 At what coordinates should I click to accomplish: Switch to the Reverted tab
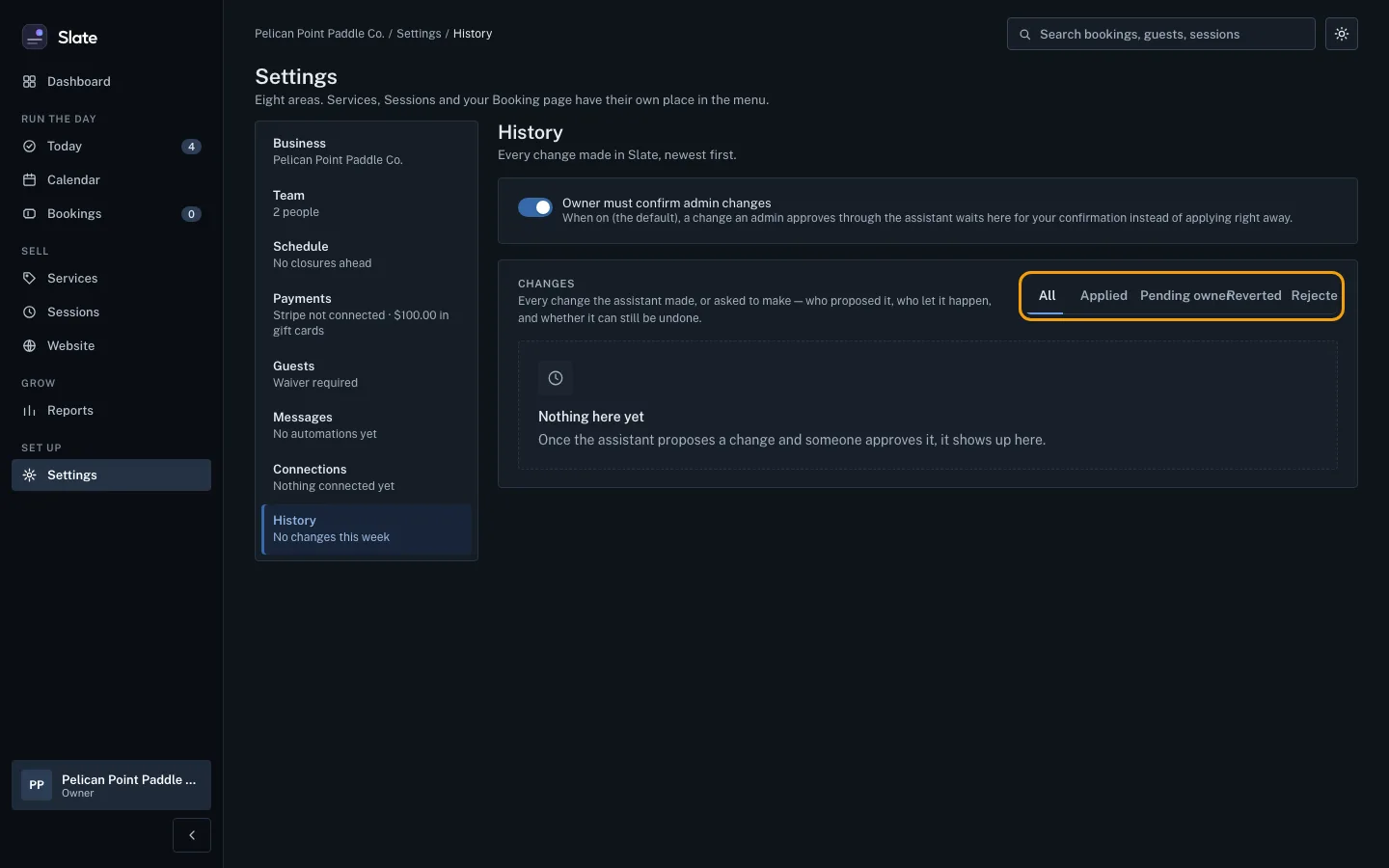click(1254, 296)
